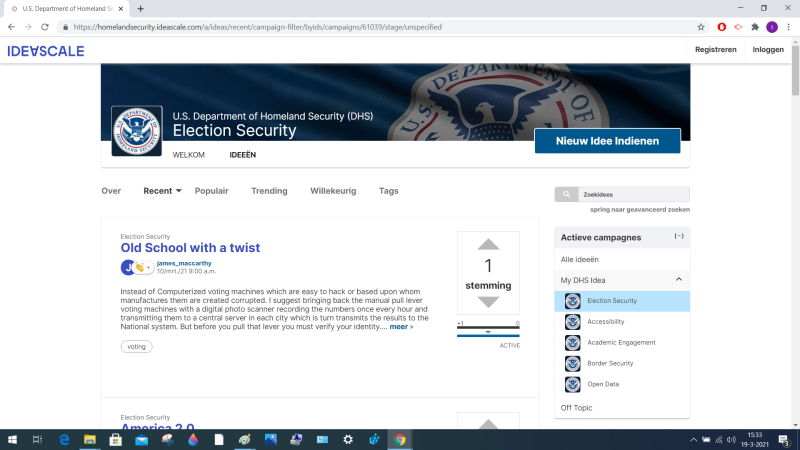Screen dimensions: 800x450
Task: Click the Nieuw Idee Indienen button
Action: click(x=607, y=141)
